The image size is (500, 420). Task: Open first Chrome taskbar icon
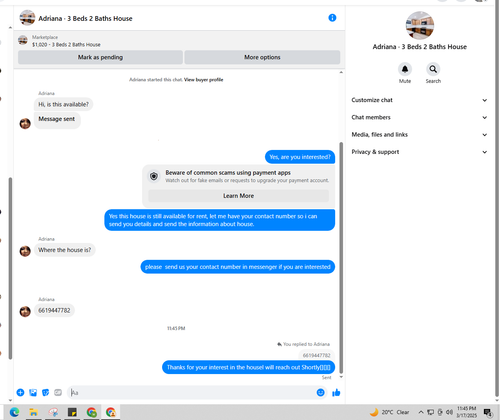91,412
